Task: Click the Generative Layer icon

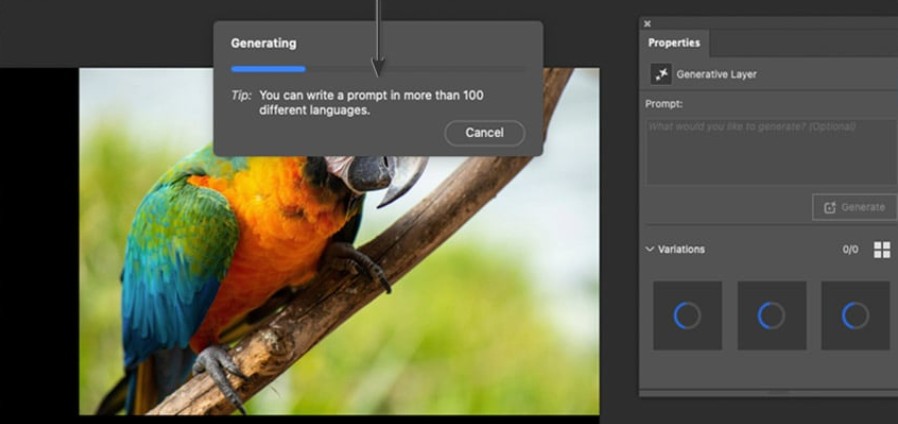Action: (661, 74)
